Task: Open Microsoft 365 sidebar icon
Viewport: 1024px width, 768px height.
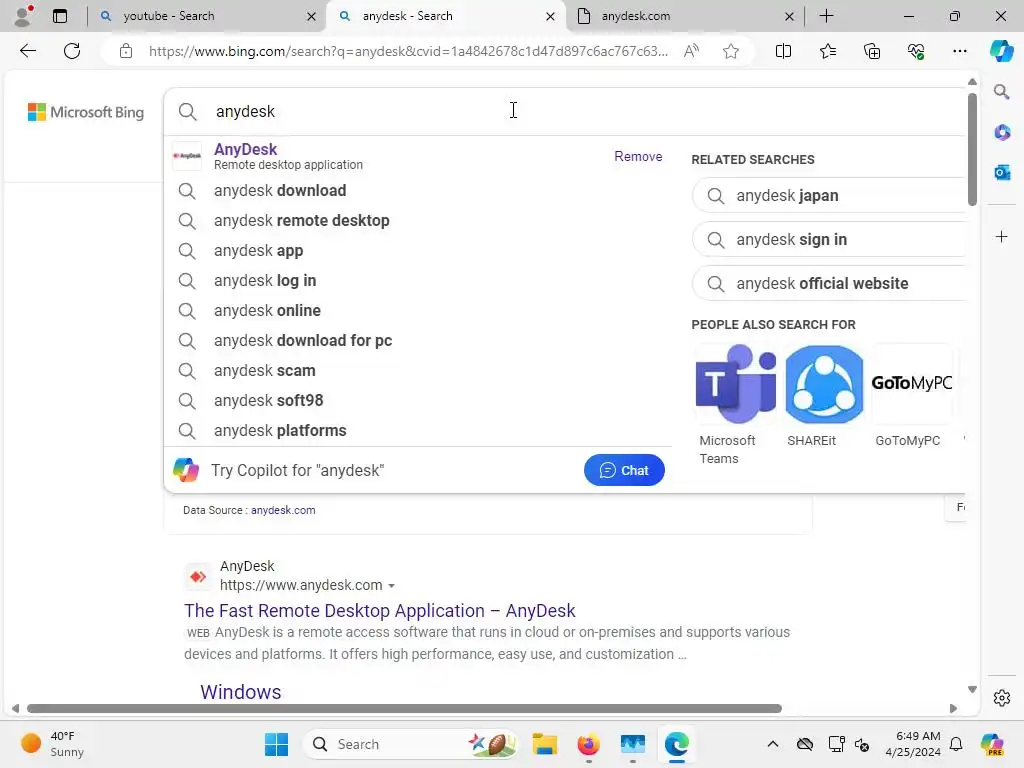Action: click(1002, 132)
